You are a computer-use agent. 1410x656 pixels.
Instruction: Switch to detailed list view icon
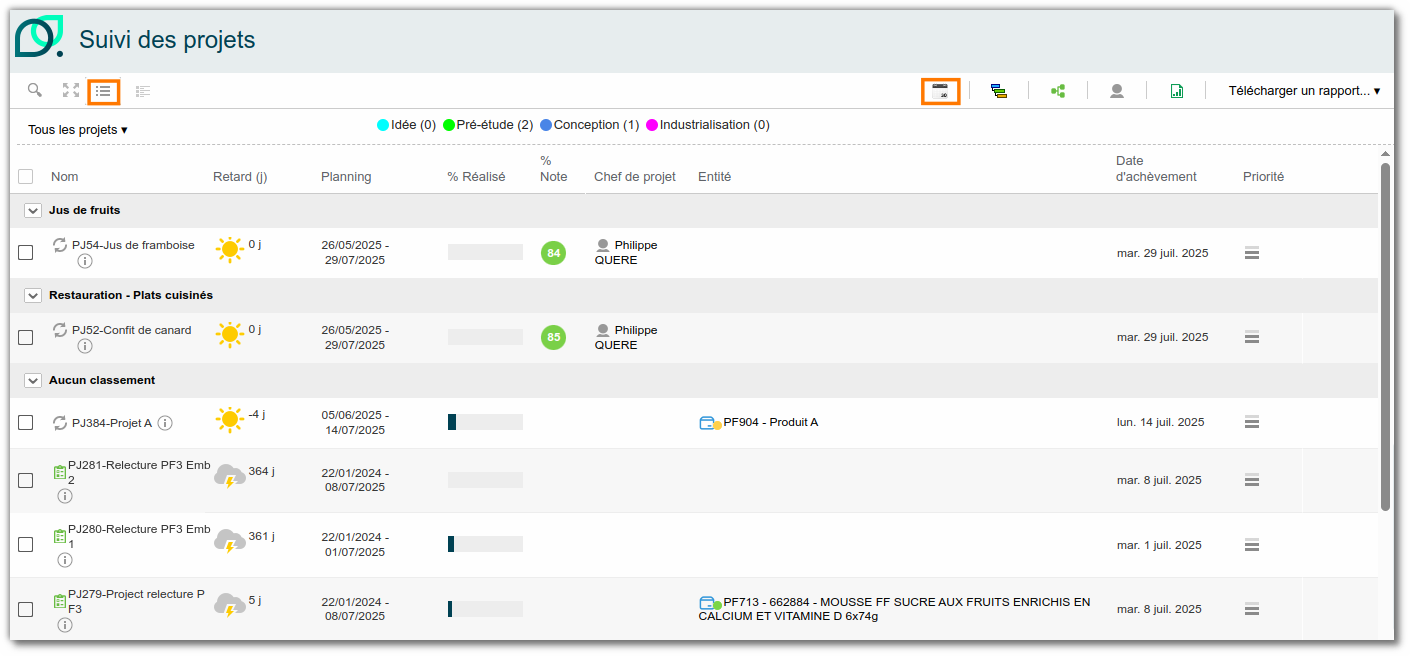tap(143, 91)
